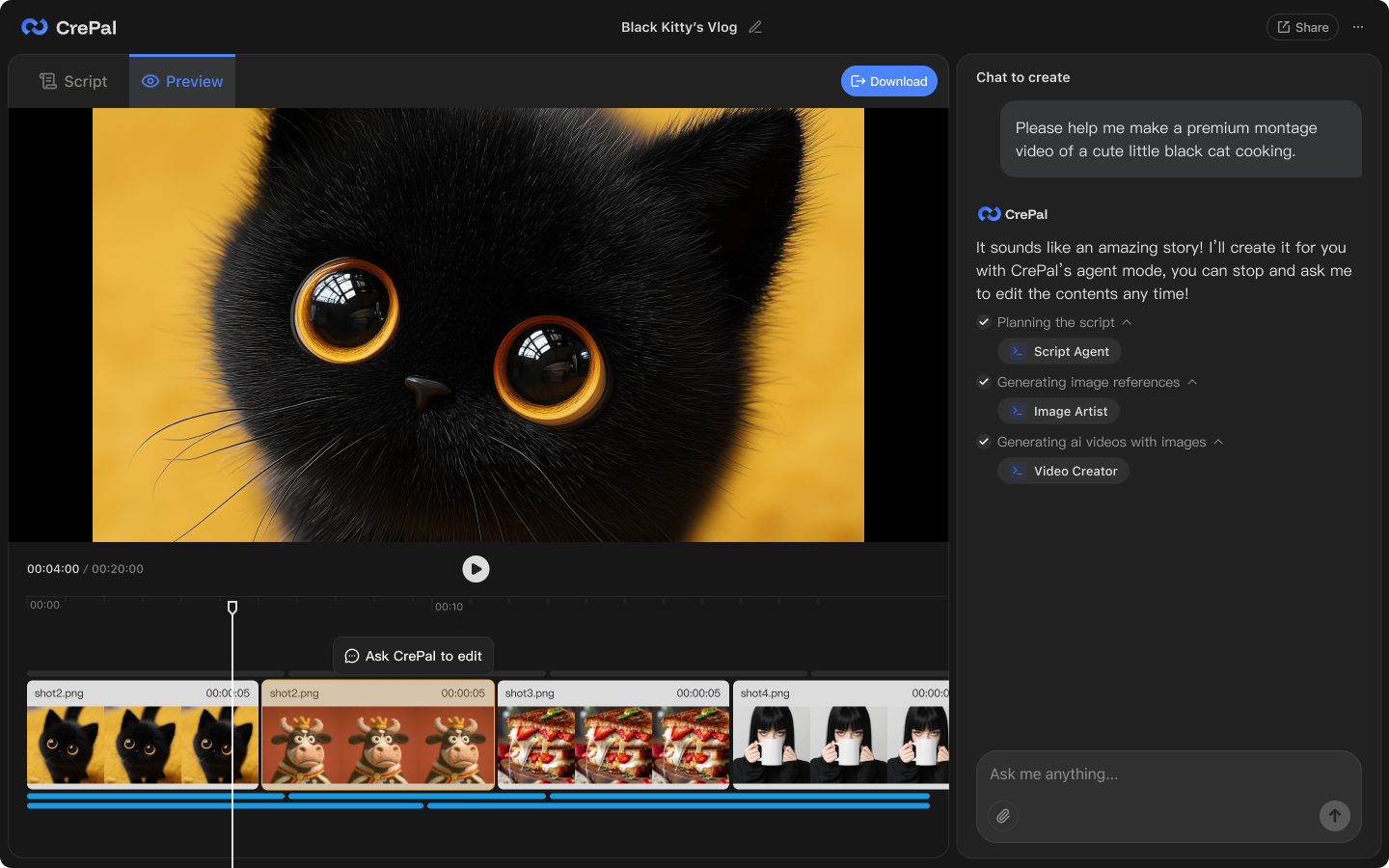Play the video preview
The image size is (1389, 868).
click(x=476, y=569)
